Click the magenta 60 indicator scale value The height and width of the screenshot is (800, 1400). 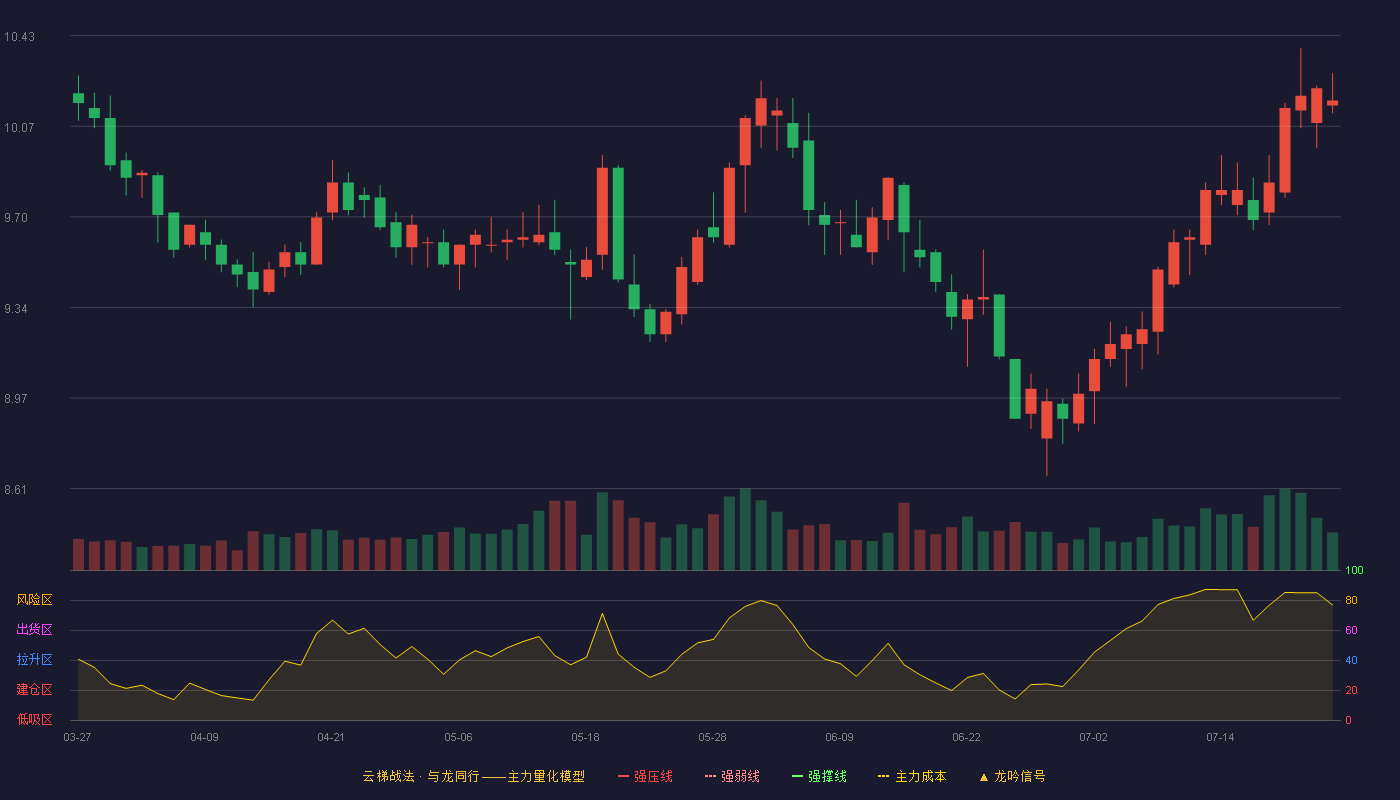(x=1351, y=631)
